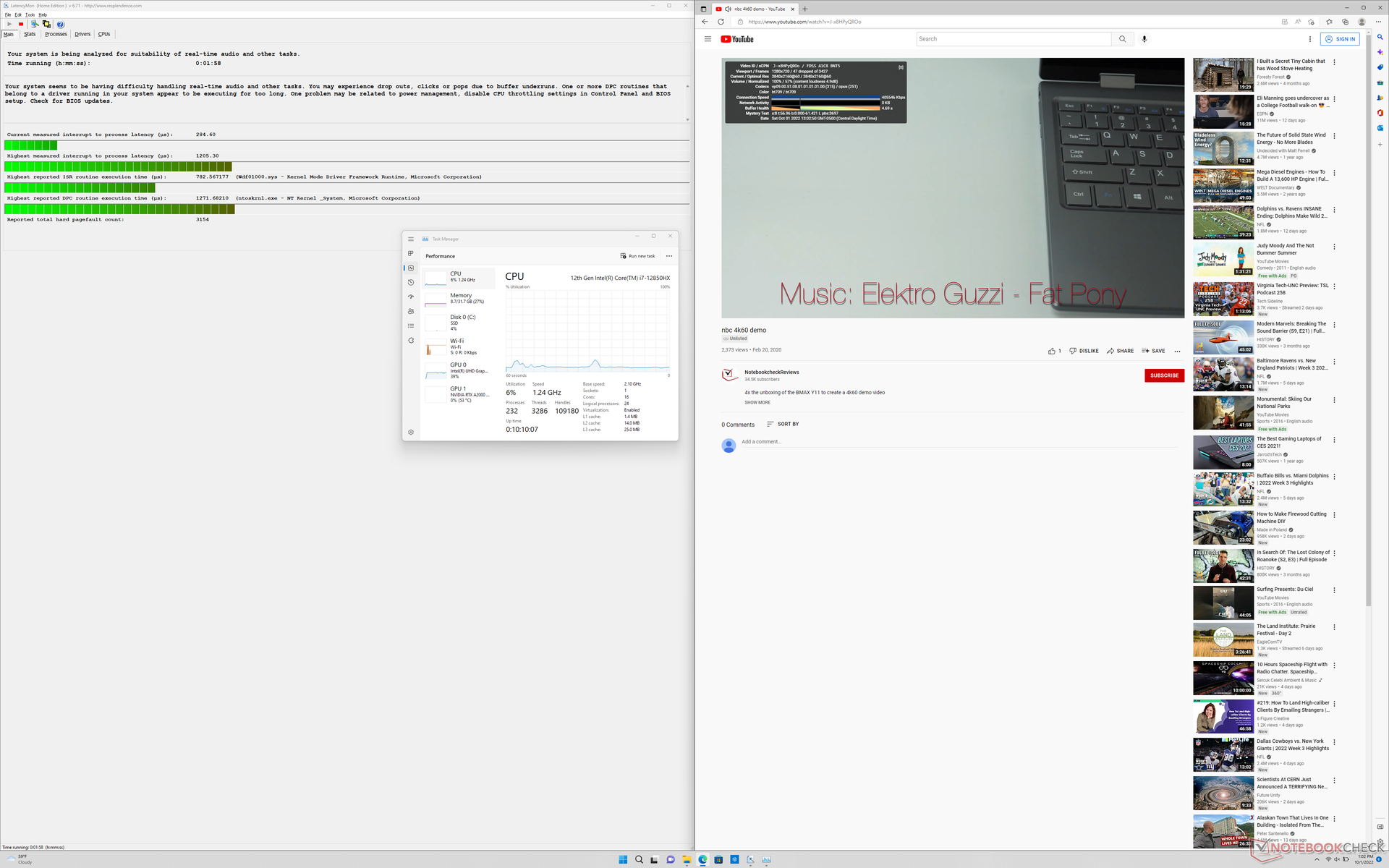
Task: Open the Task Manager three-dot more options
Action: point(668,256)
